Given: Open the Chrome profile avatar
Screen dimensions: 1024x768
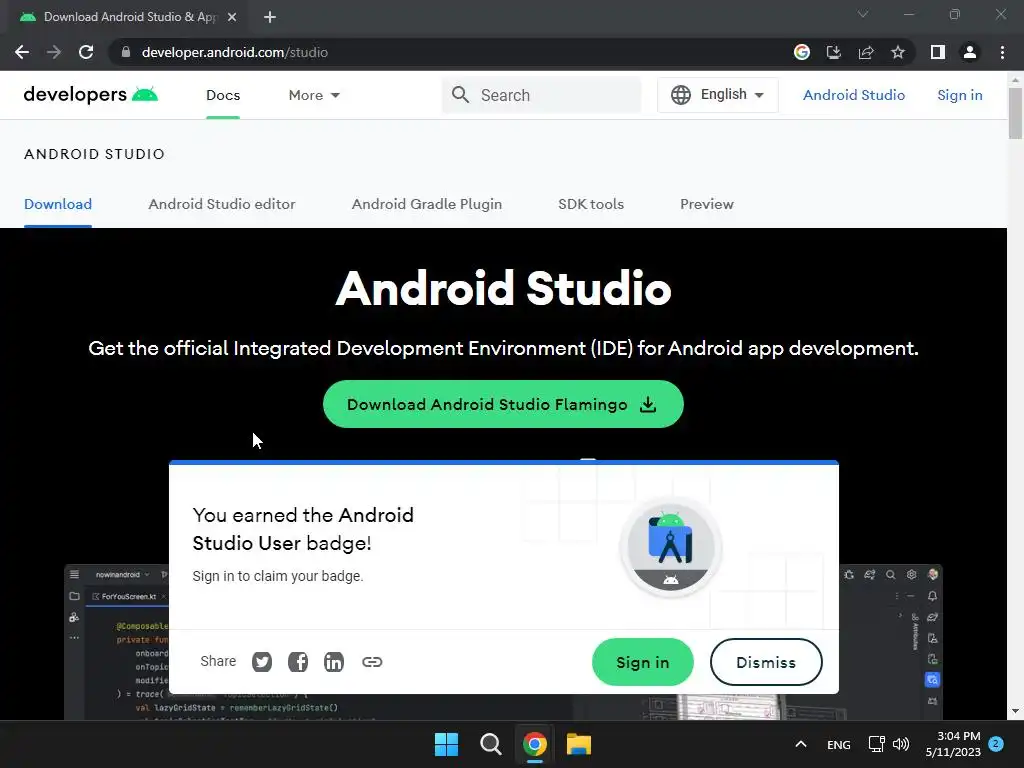Looking at the screenshot, I should pos(970,52).
